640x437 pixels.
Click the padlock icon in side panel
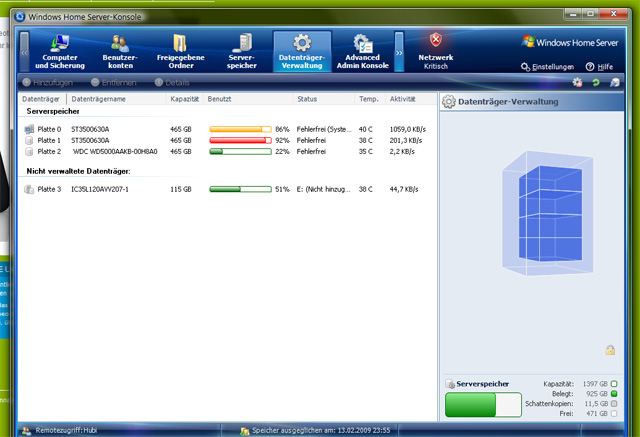click(x=610, y=350)
